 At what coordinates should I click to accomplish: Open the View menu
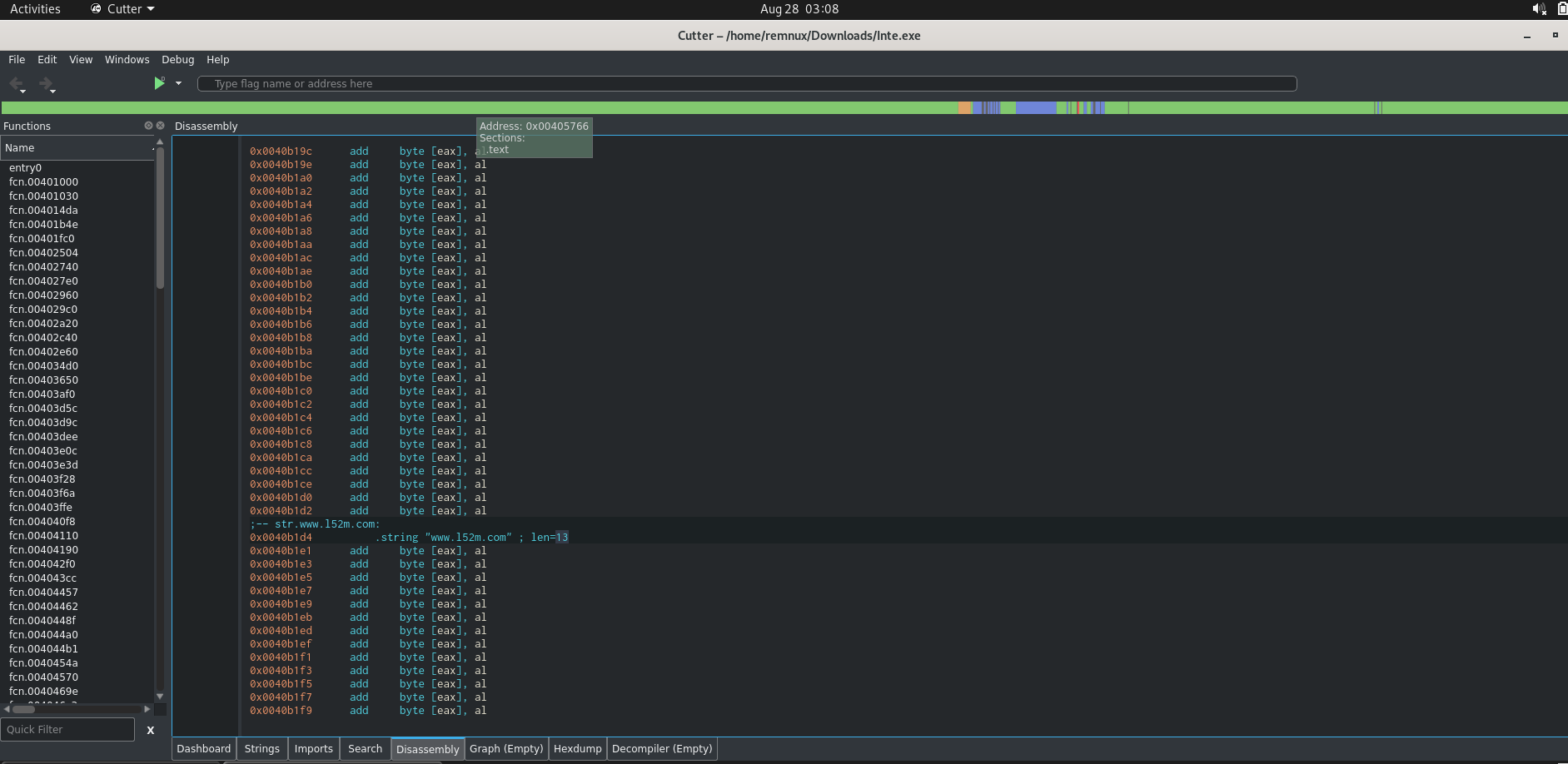[x=81, y=60]
